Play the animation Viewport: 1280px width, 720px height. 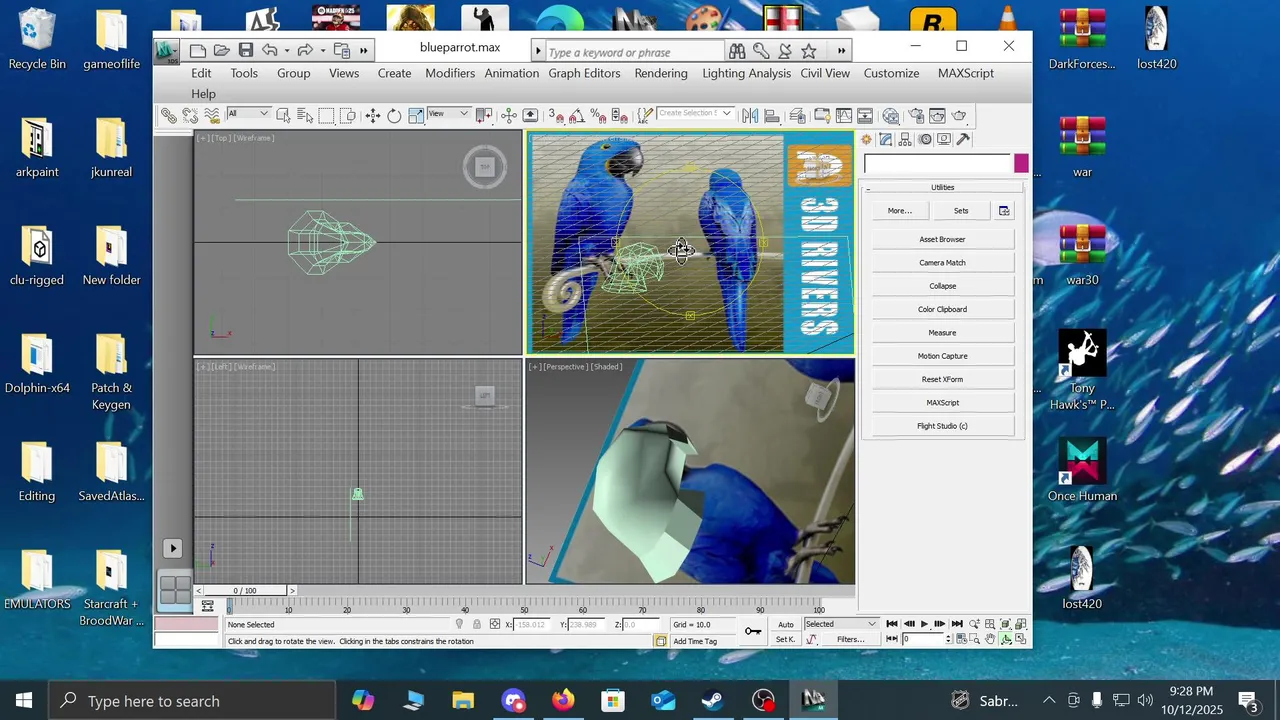coord(924,624)
